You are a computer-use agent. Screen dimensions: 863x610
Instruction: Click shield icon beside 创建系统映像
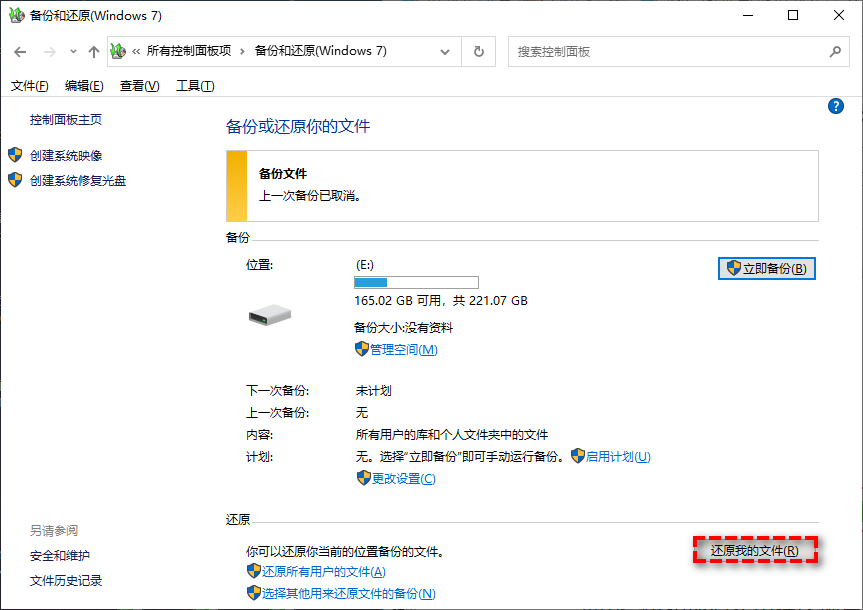[x=15, y=155]
